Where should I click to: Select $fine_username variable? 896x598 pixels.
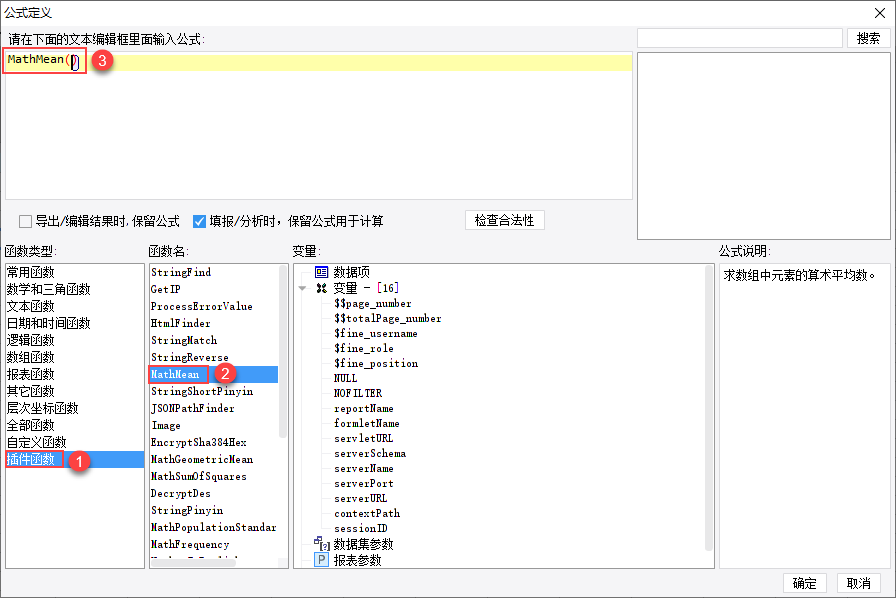375,333
